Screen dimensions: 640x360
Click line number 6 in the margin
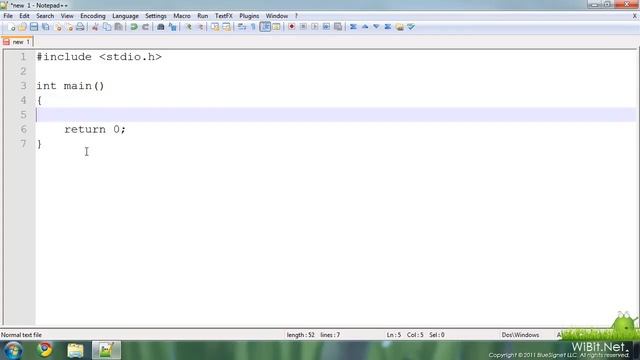coord(23,129)
